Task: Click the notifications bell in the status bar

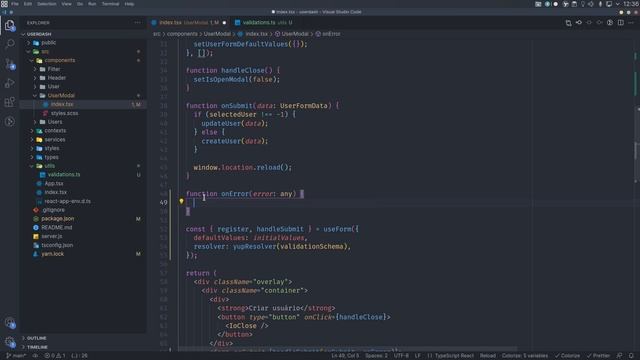Action: pyautogui.click(x=631, y=356)
